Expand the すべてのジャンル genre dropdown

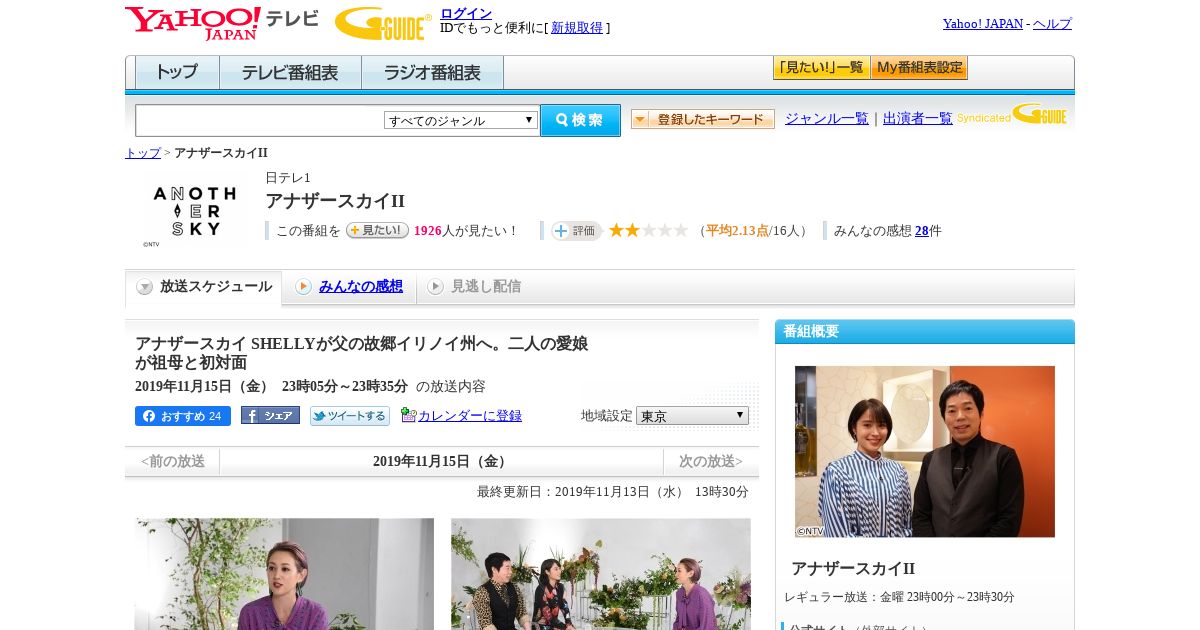tap(461, 120)
